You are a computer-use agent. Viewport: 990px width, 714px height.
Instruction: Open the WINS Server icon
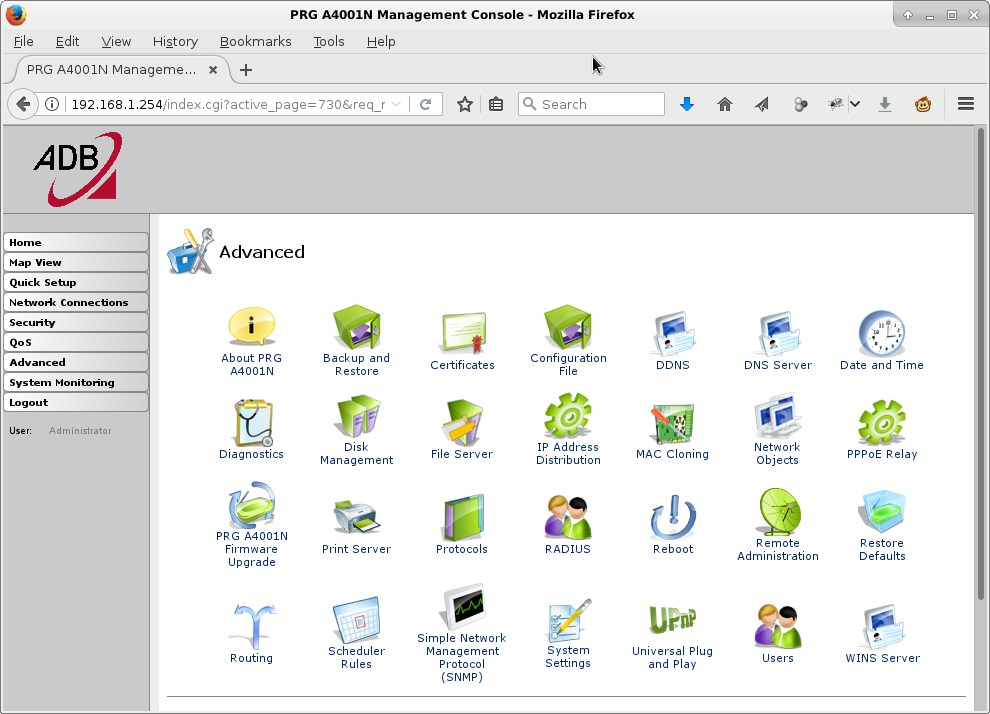[881, 626]
